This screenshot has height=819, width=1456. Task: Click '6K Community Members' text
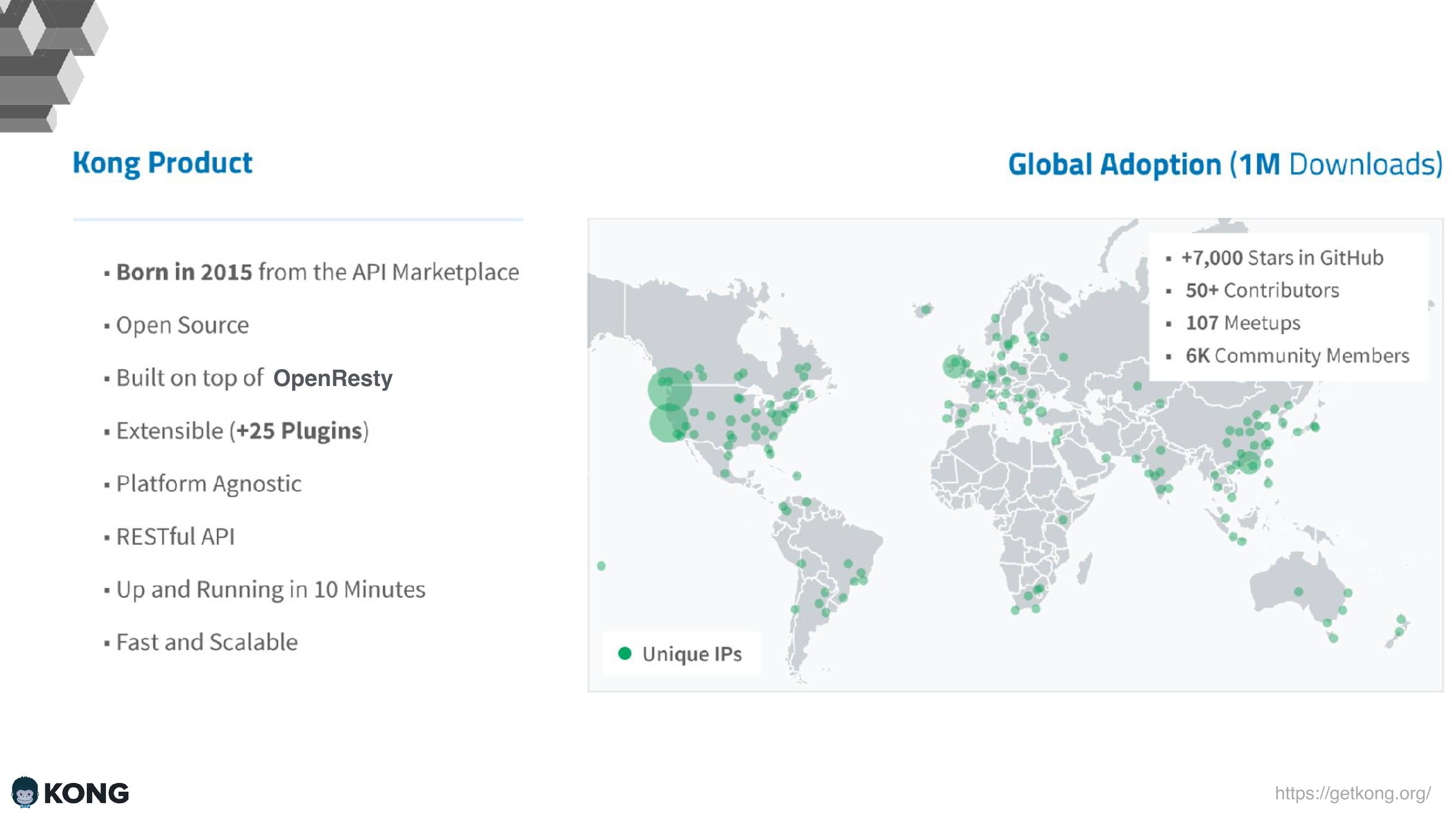point(1298,355)
